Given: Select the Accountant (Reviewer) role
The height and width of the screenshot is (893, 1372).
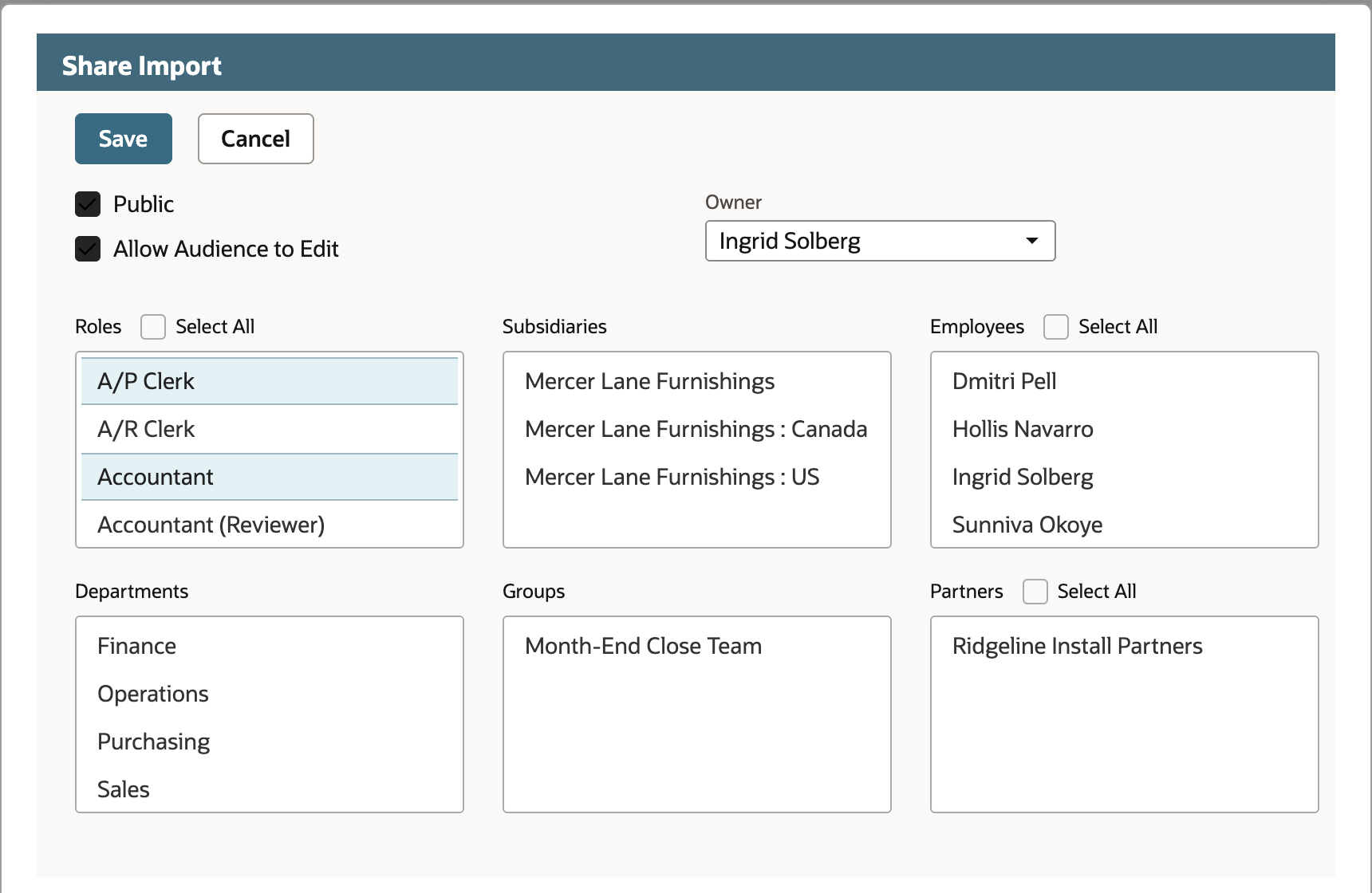Looking at the screenshot, I should [270, 525].
